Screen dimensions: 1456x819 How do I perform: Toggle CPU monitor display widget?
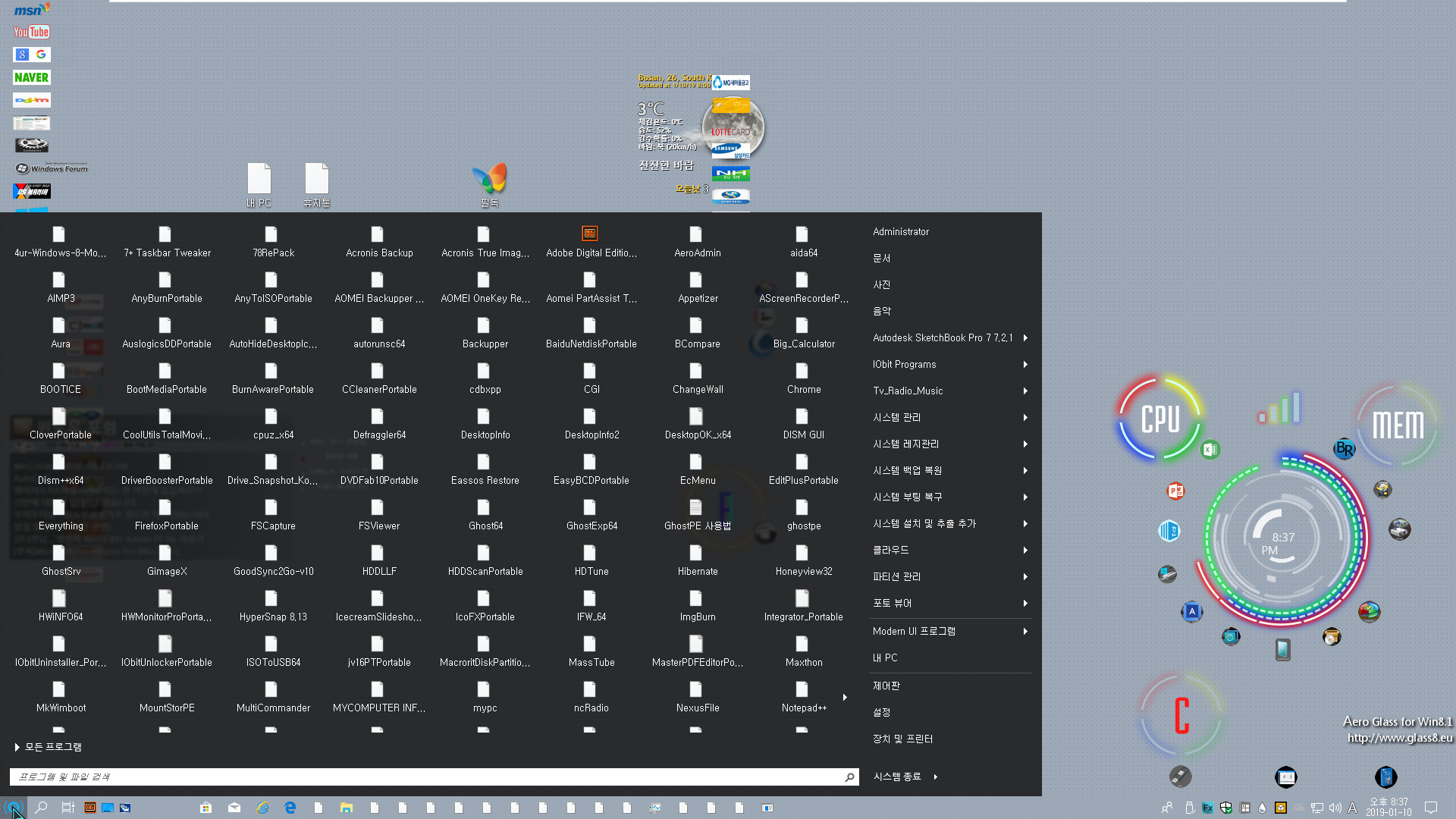pyautogui.click(x=1160, y=415)
